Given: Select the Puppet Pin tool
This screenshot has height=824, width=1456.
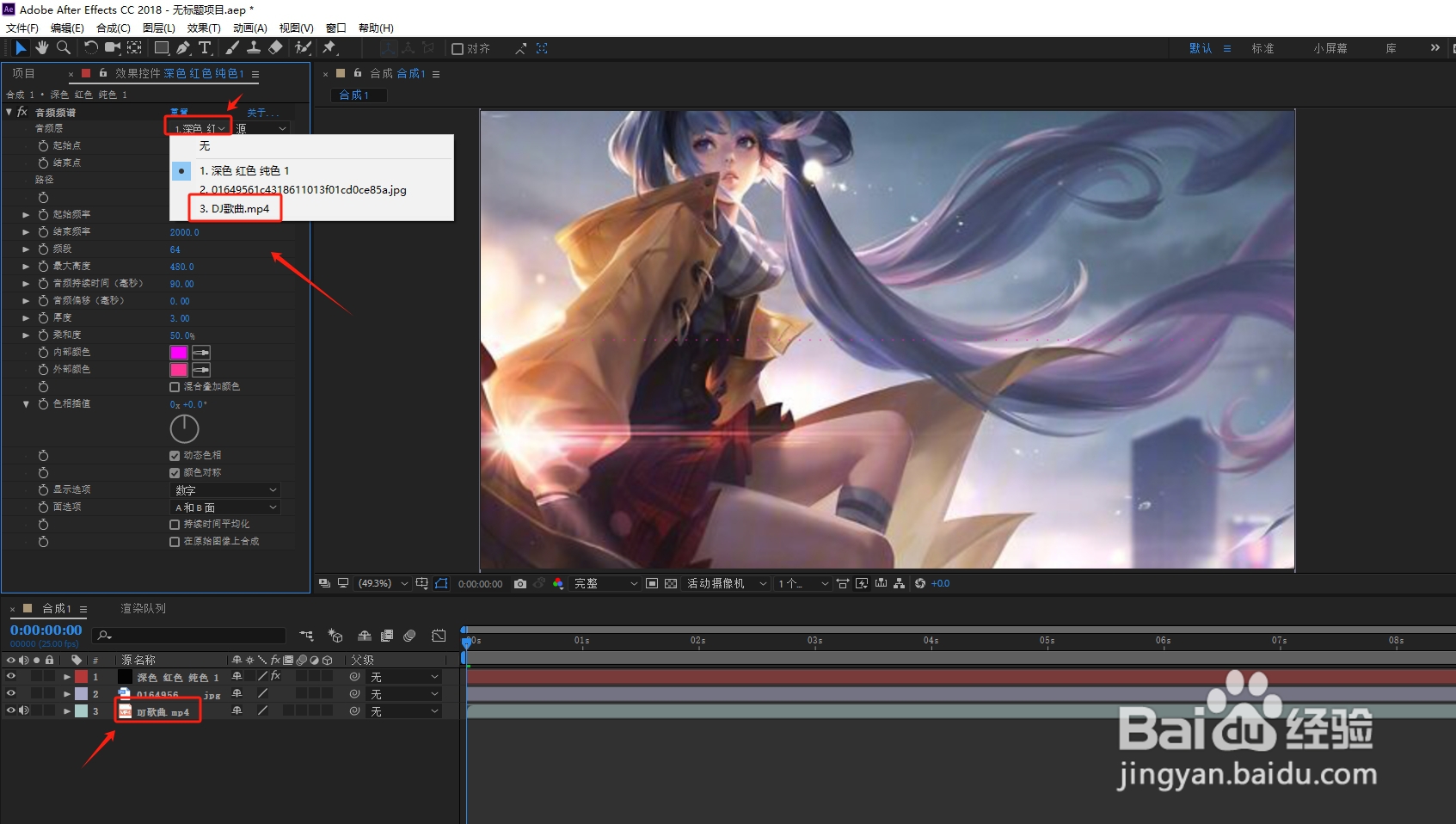Looking at the screenshot, I should pyautogui.click(x=329, y=48).
